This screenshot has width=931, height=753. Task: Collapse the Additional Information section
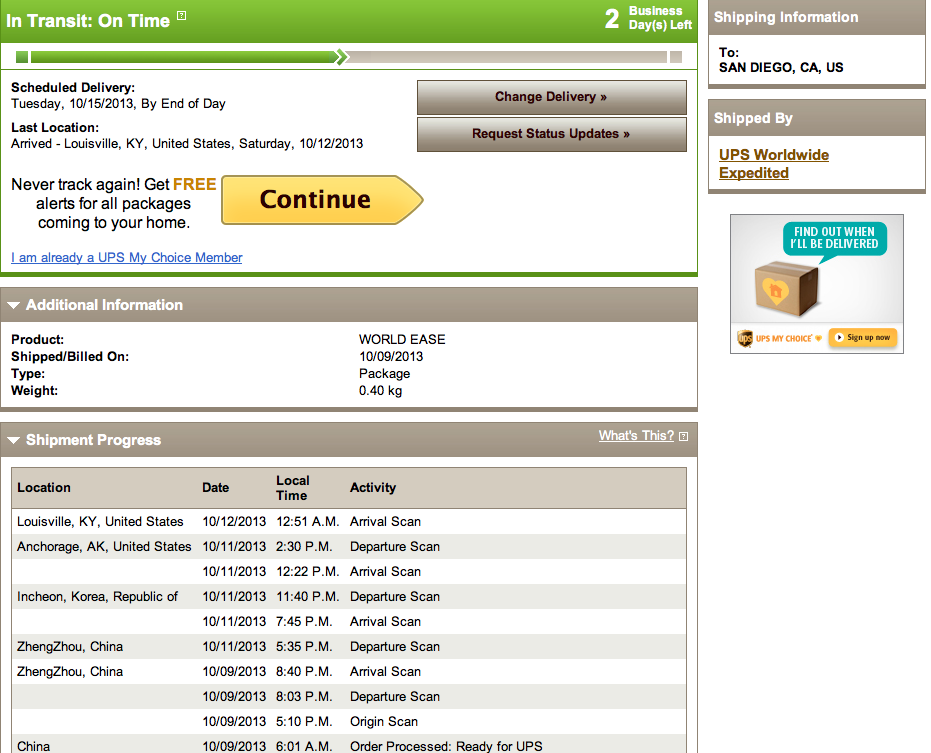tap(14, 305)
